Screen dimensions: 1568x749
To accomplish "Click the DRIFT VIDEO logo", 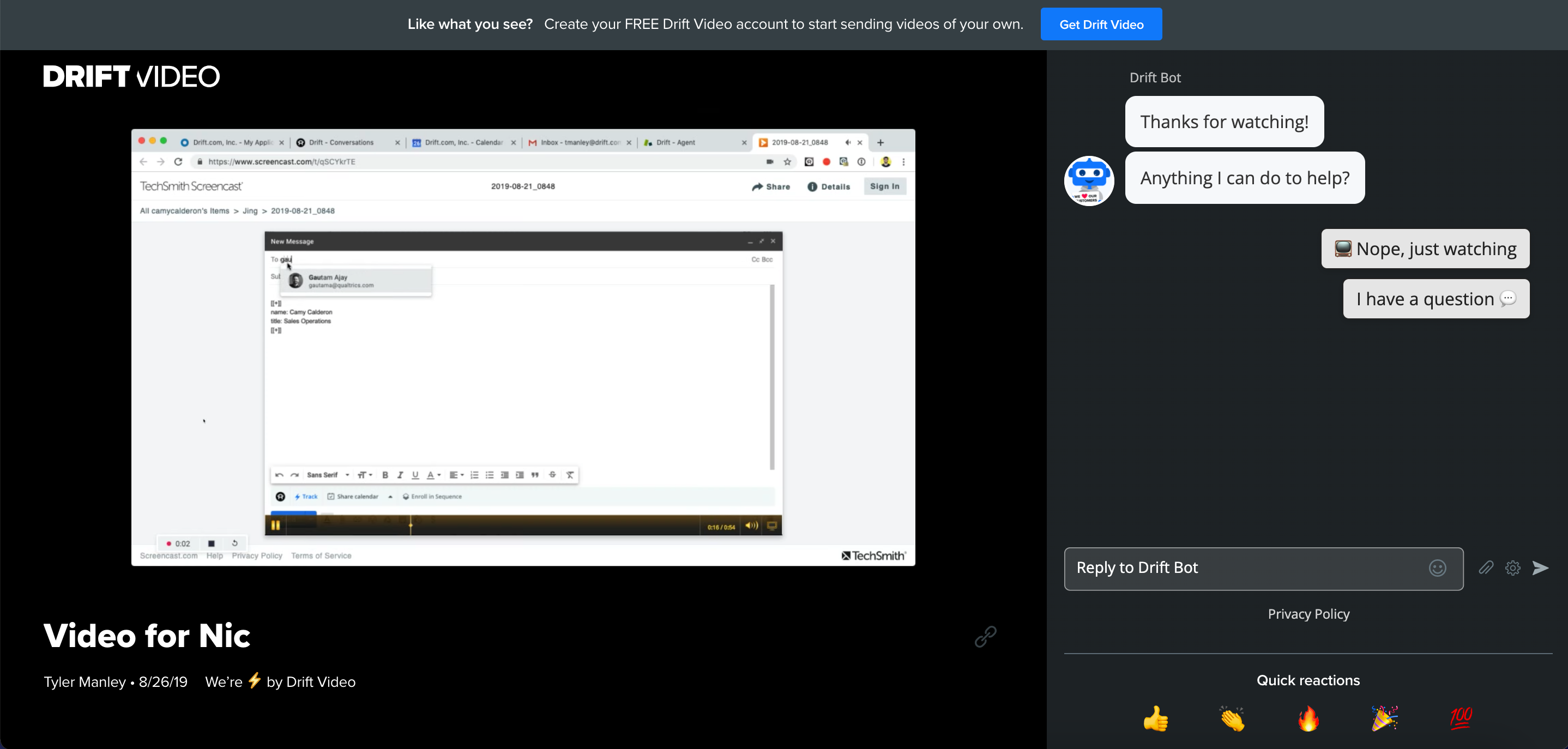I will (x=131, y=77).
